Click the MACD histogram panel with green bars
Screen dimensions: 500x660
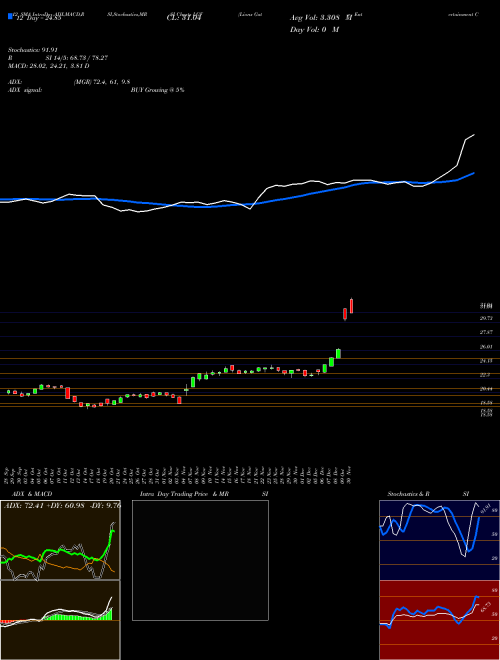pyautogui.click(x=60, y=620)
